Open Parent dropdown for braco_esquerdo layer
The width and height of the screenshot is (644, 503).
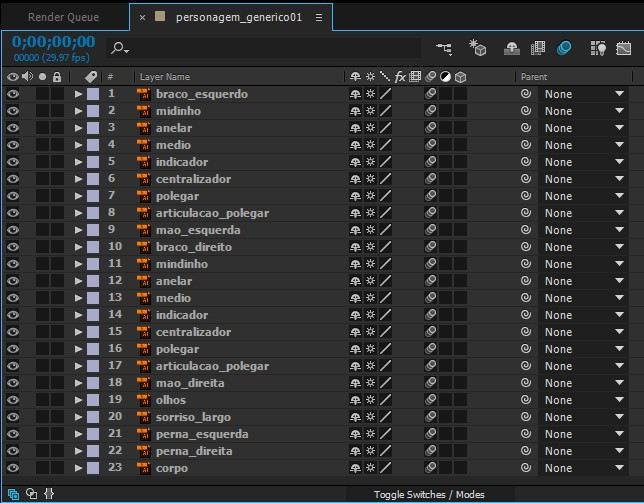pos(584,94)
